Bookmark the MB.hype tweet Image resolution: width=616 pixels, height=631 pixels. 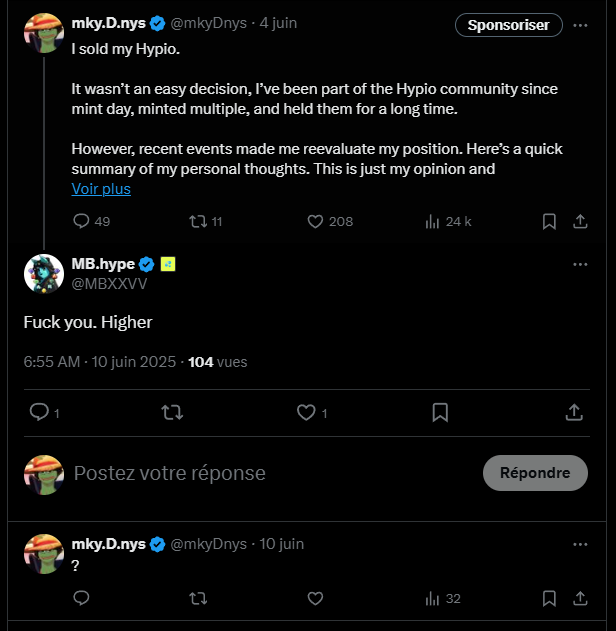pyautogui.click(x=440, y=412)
